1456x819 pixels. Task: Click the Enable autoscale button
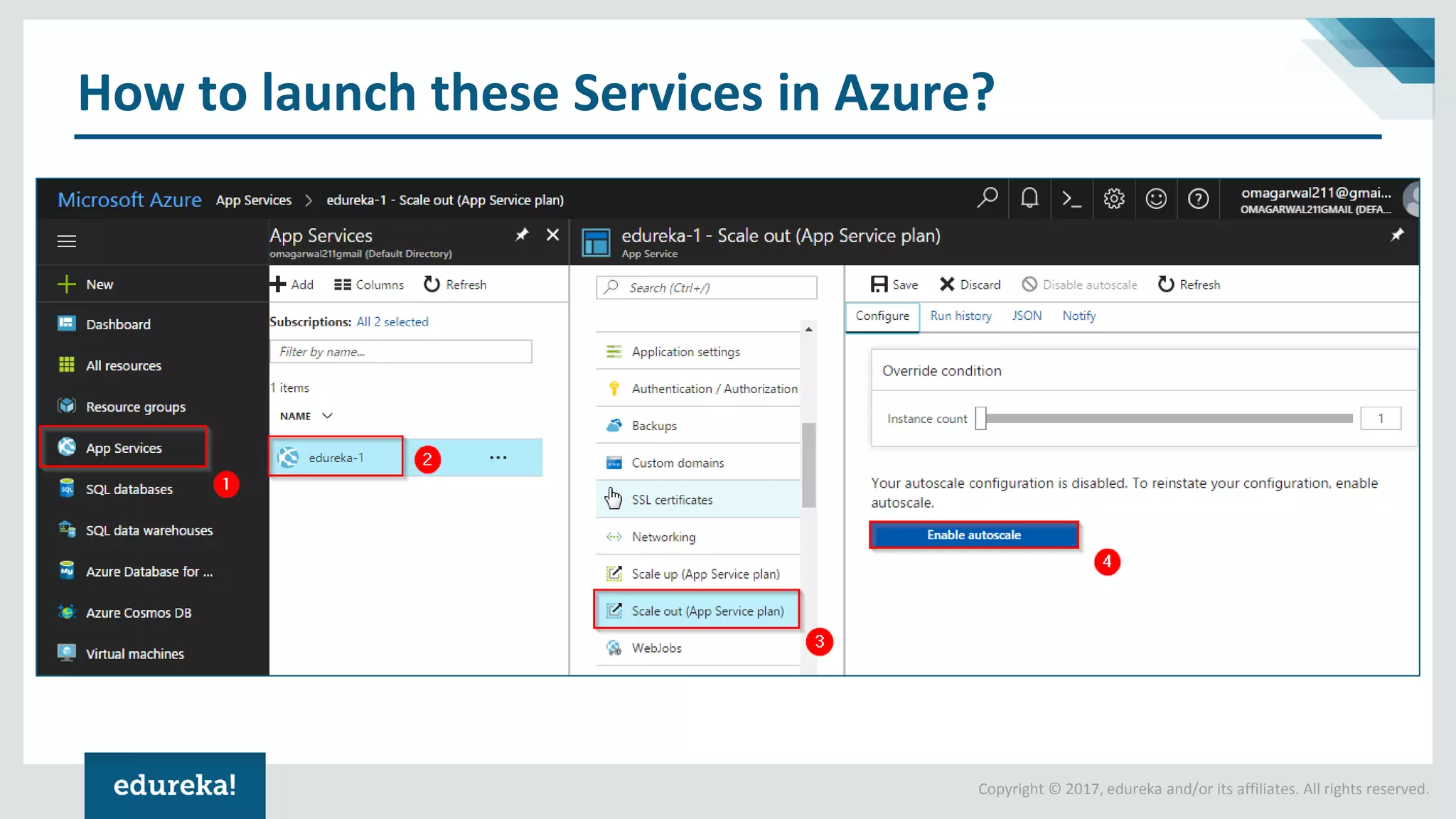974,535
